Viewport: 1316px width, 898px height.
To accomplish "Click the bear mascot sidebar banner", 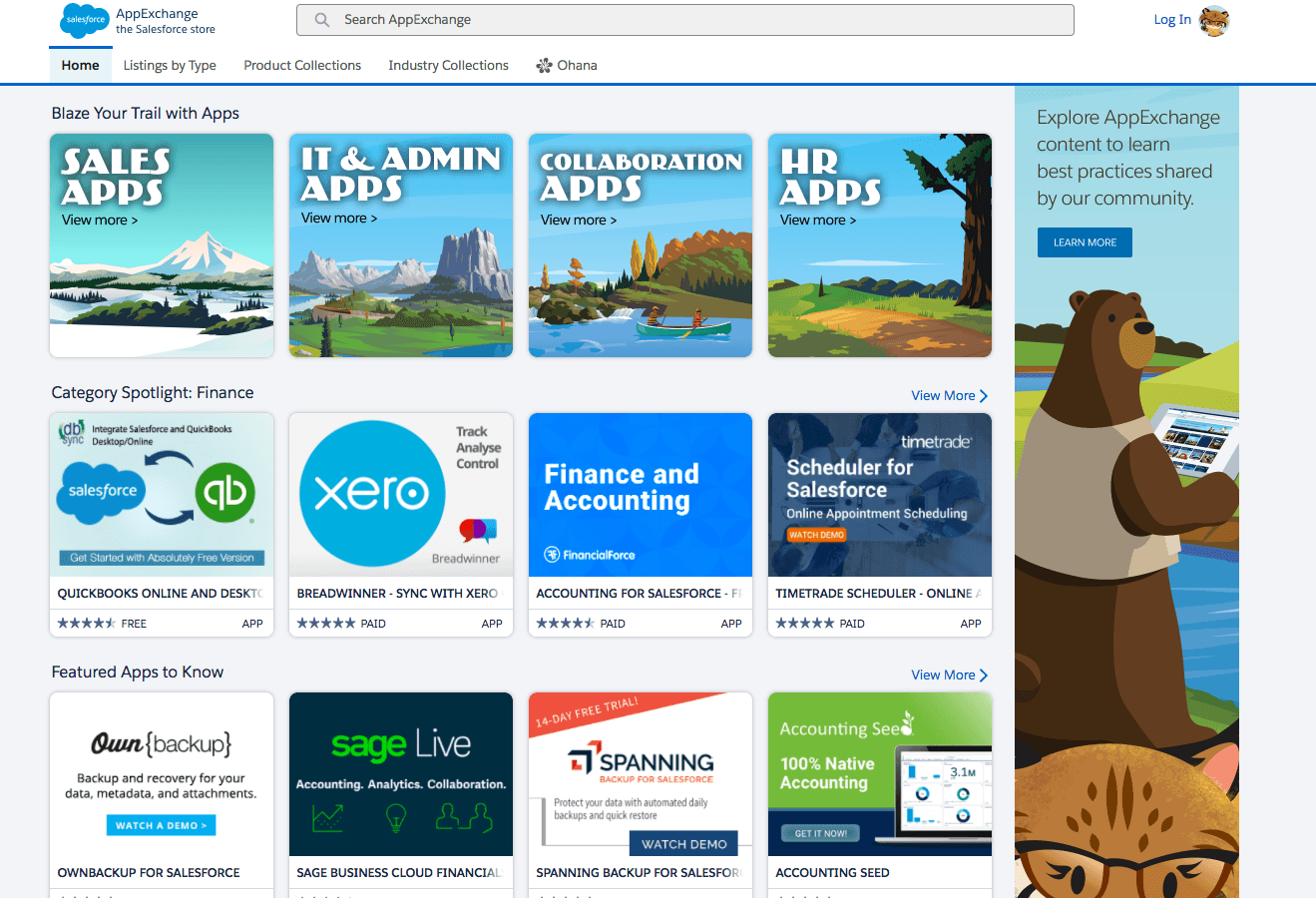I will (x=1126, y=492).
